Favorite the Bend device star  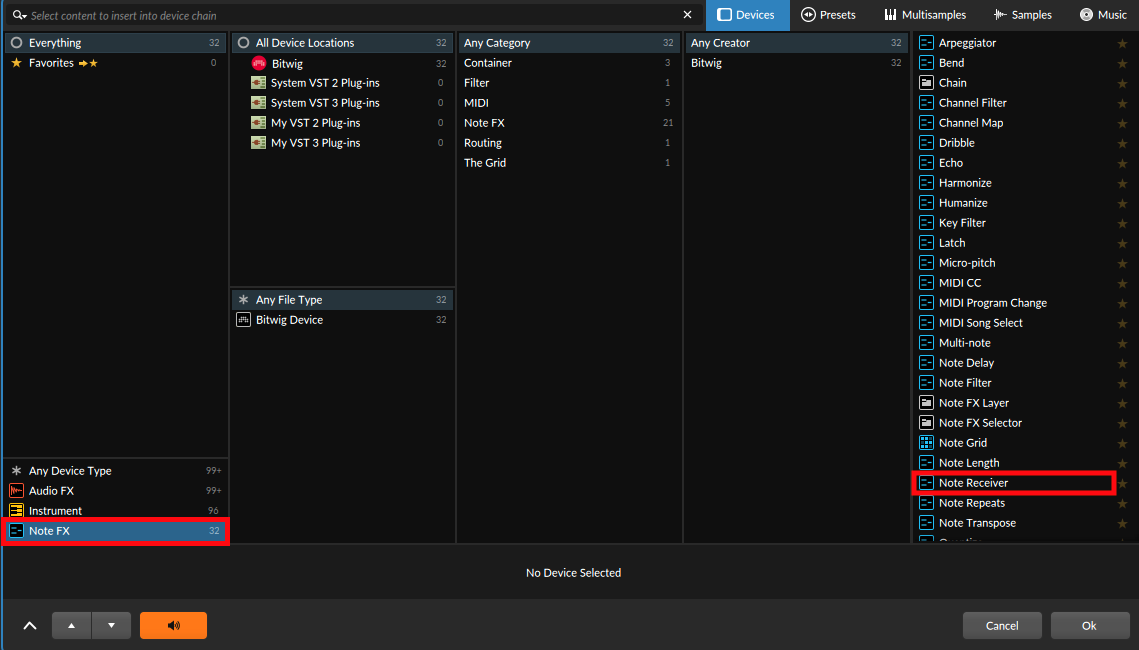[x=1122, y=63]
